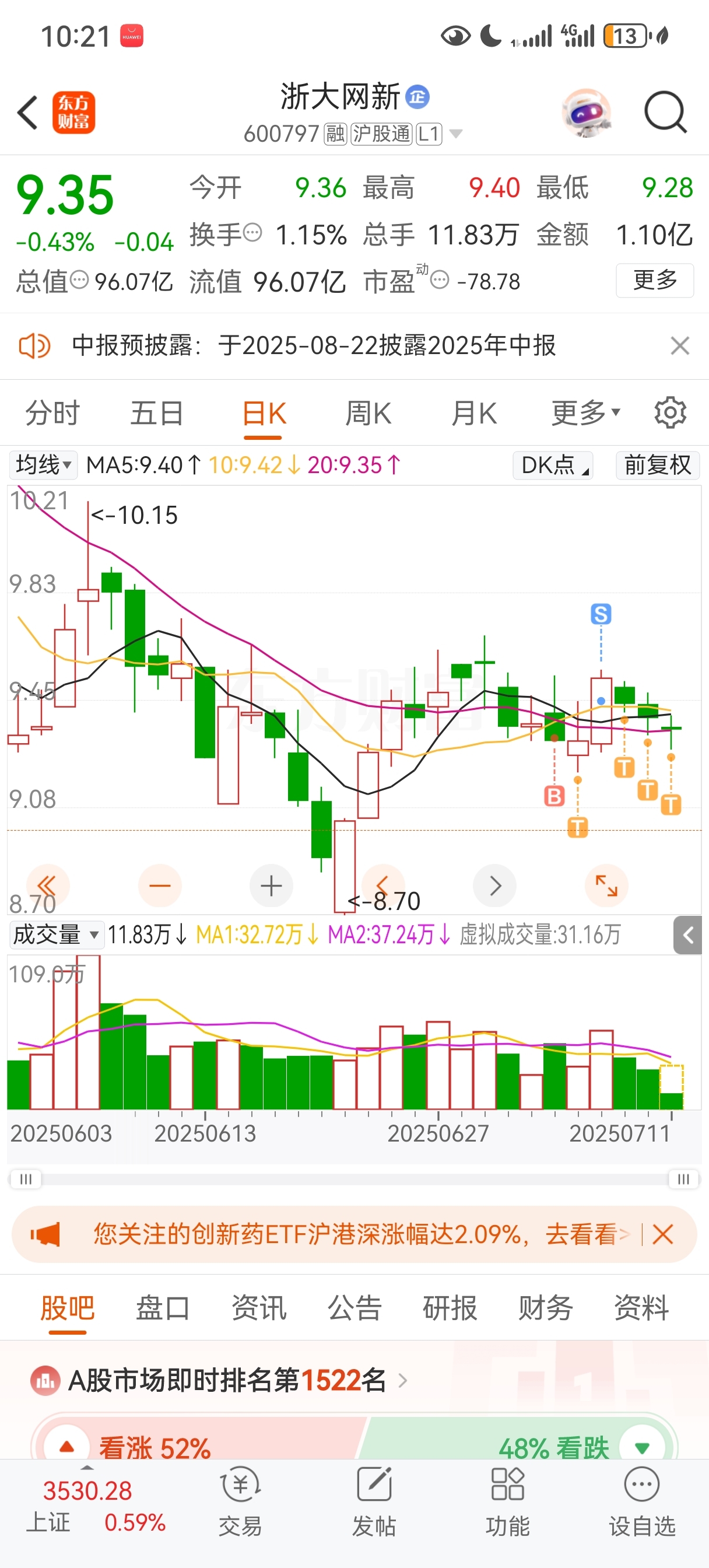Tap the info icon next to 换手

(252, 233)
